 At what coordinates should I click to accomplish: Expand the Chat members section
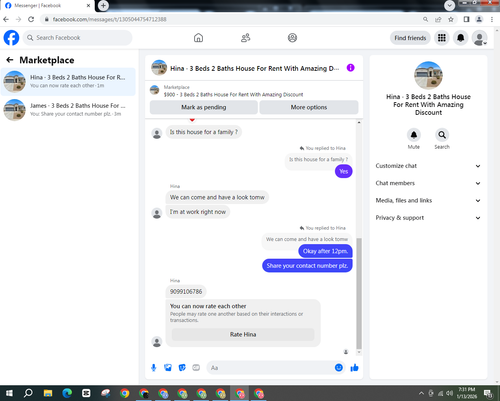(x=428, y=183)
